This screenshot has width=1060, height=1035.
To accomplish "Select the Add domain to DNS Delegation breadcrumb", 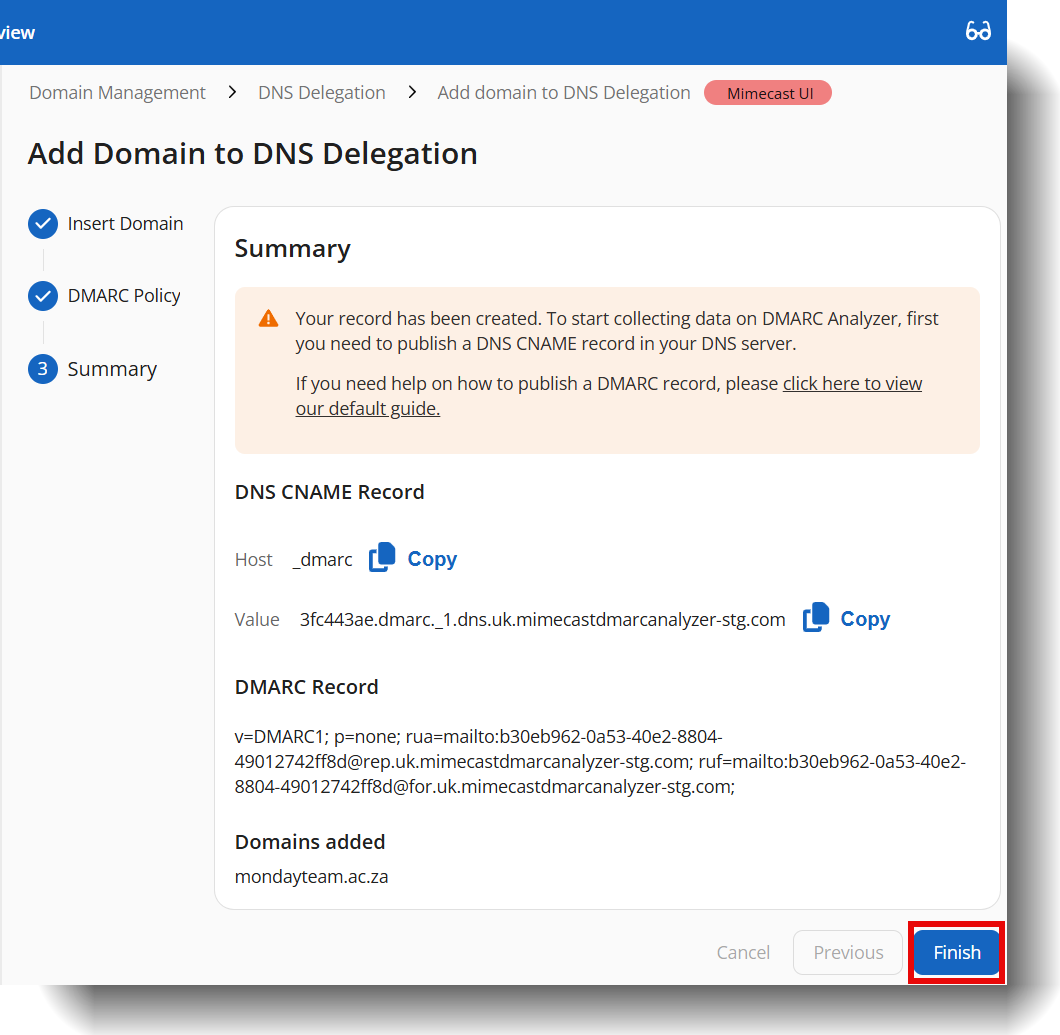I will 563,92.
